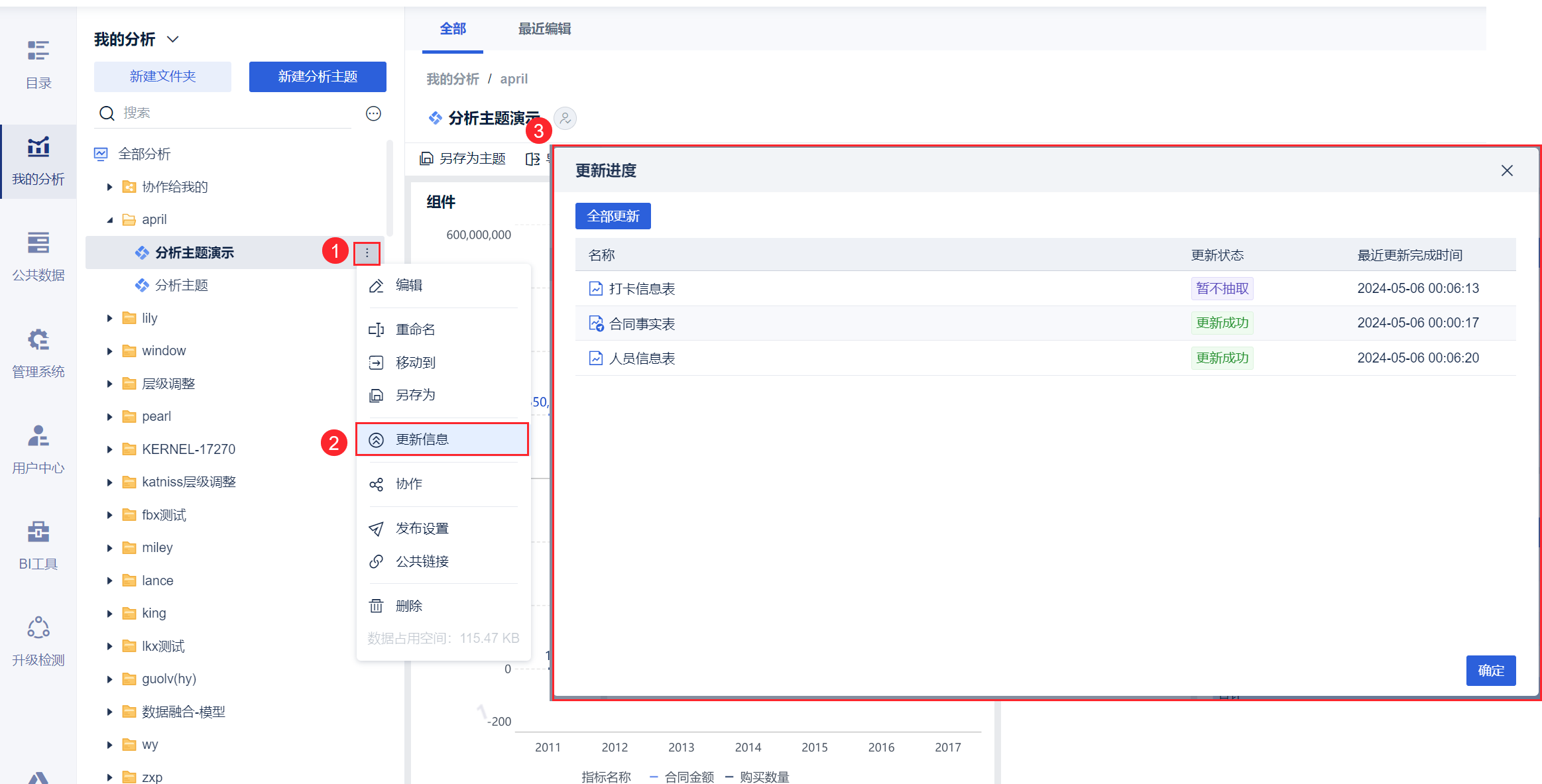Collapse the april folder

(110, 220)
